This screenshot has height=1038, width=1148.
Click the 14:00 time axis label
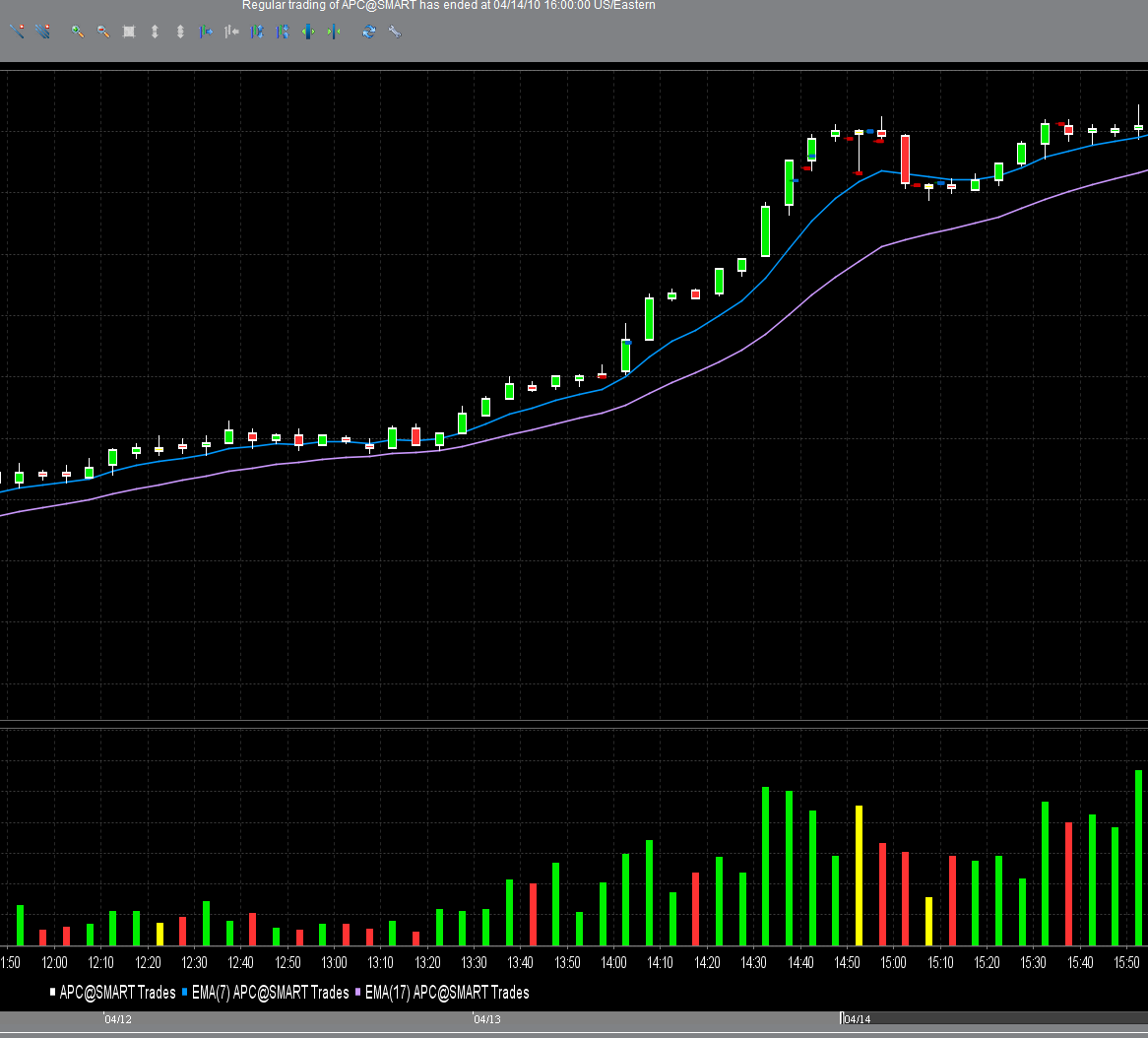(x=613, y=962)
